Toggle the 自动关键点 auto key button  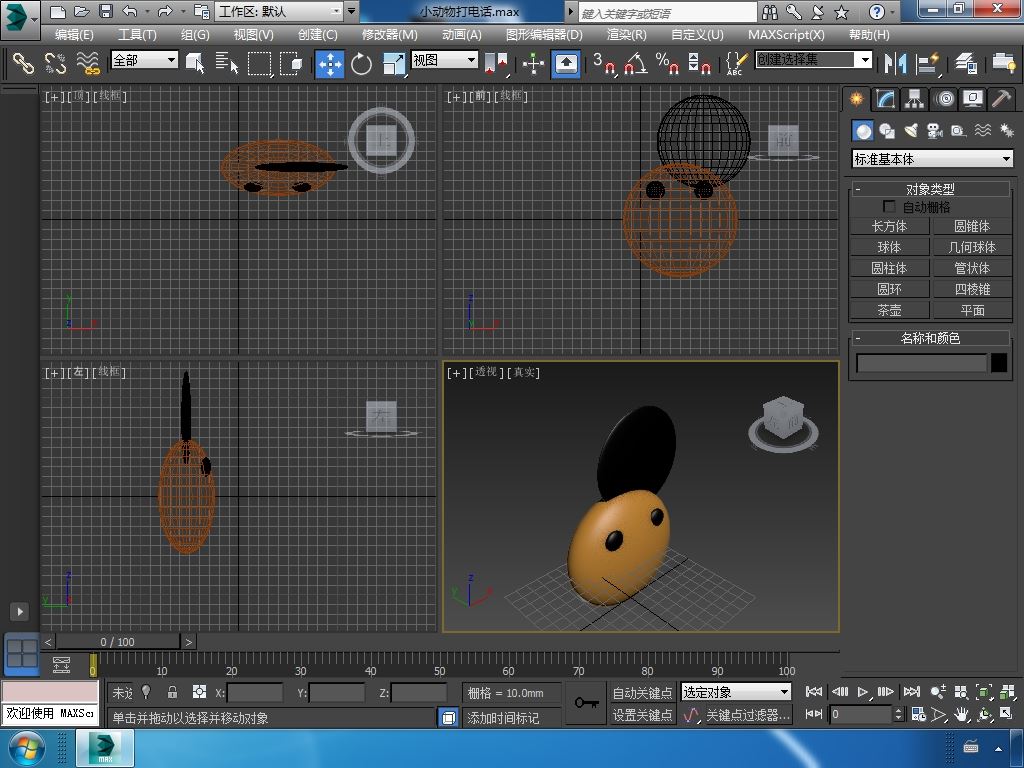642,693
